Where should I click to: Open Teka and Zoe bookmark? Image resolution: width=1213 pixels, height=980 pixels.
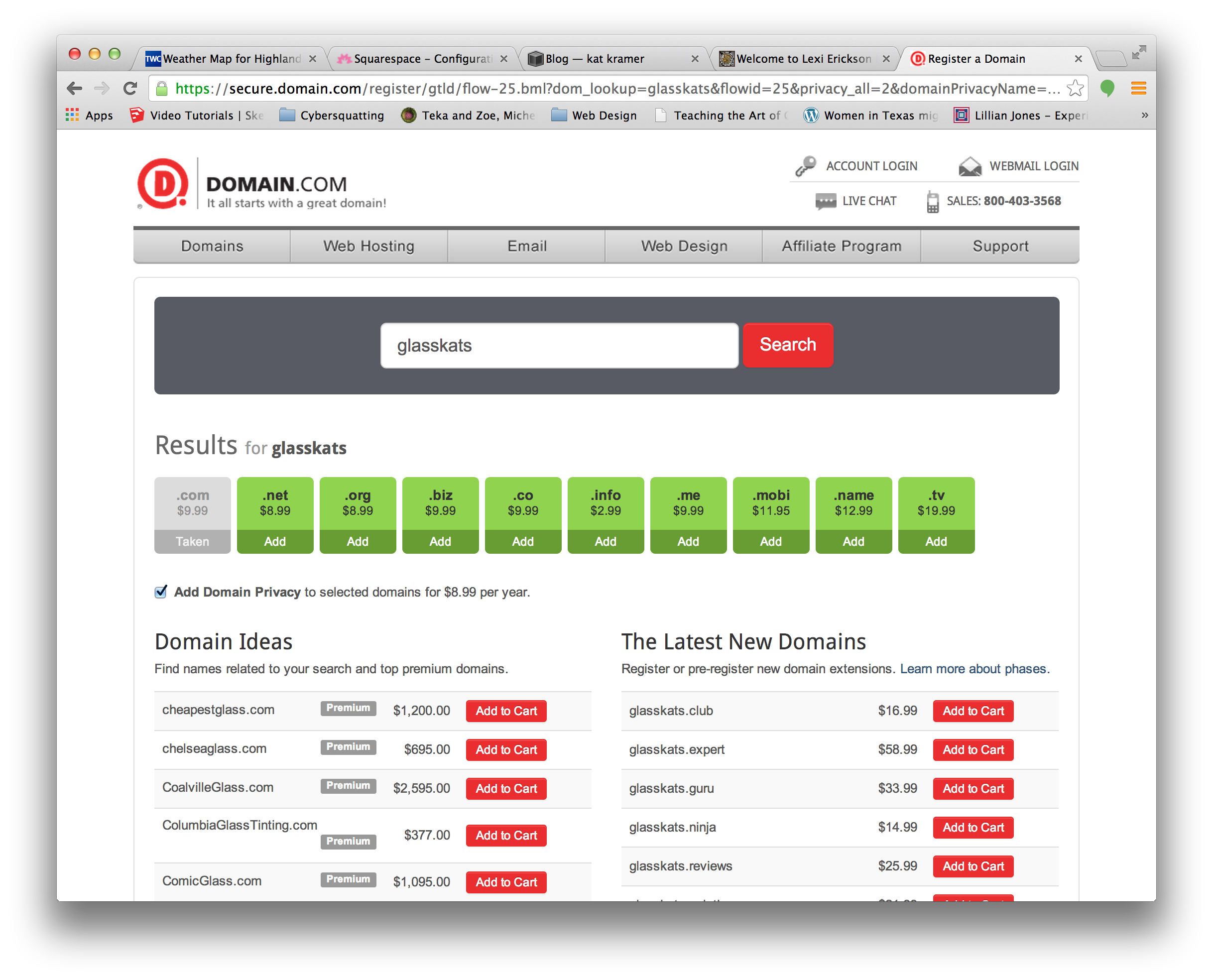coord(468,115)
